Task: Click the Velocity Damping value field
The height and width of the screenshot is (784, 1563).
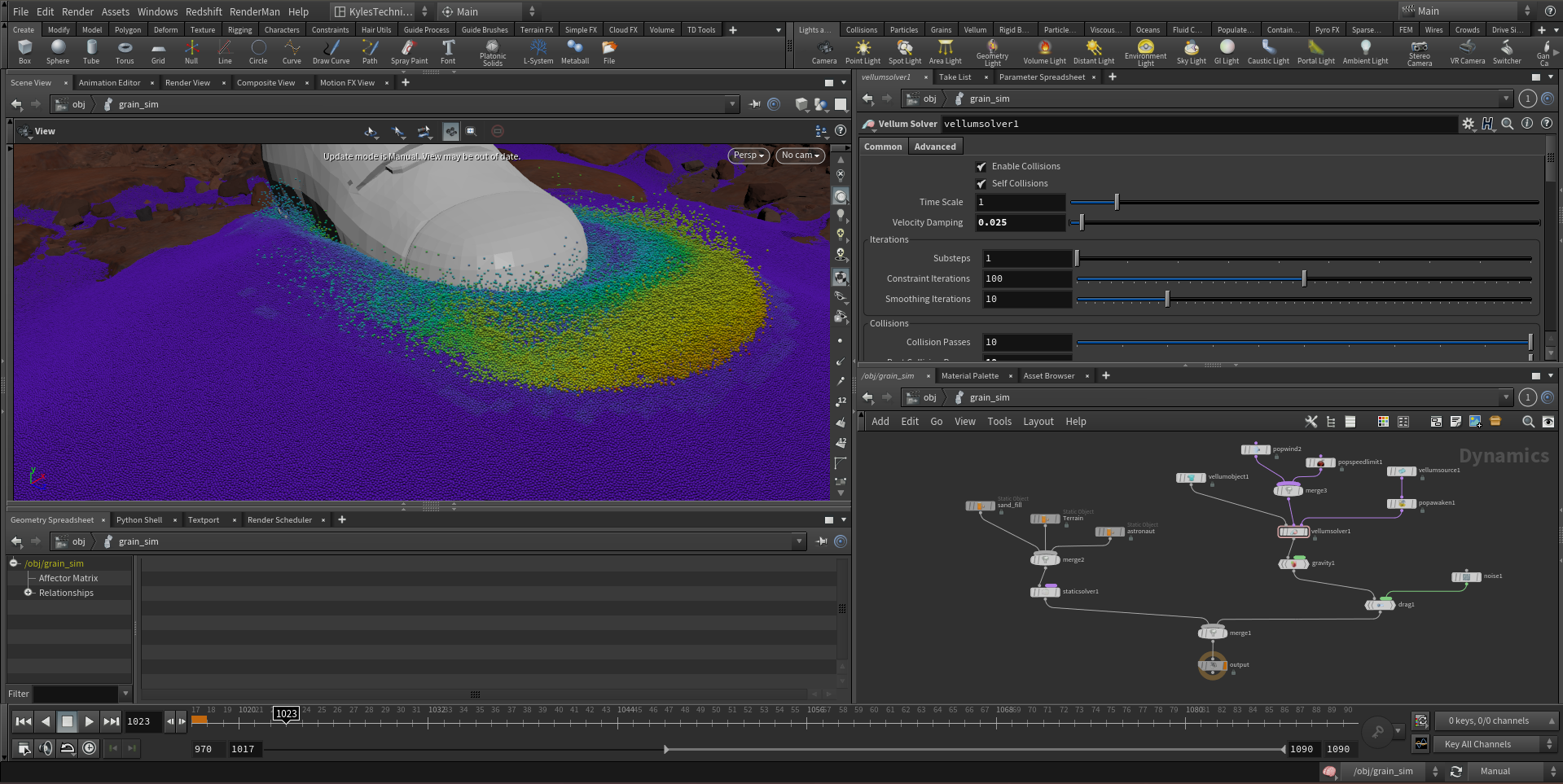Action: pos(1020,222)
